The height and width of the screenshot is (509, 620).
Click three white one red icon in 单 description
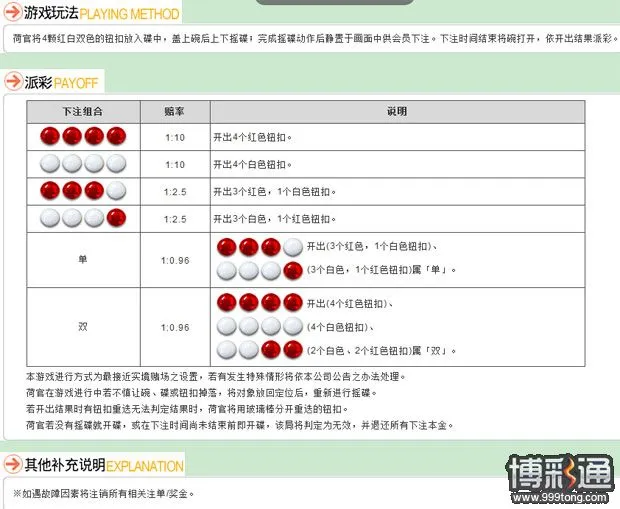click(260, 271)
